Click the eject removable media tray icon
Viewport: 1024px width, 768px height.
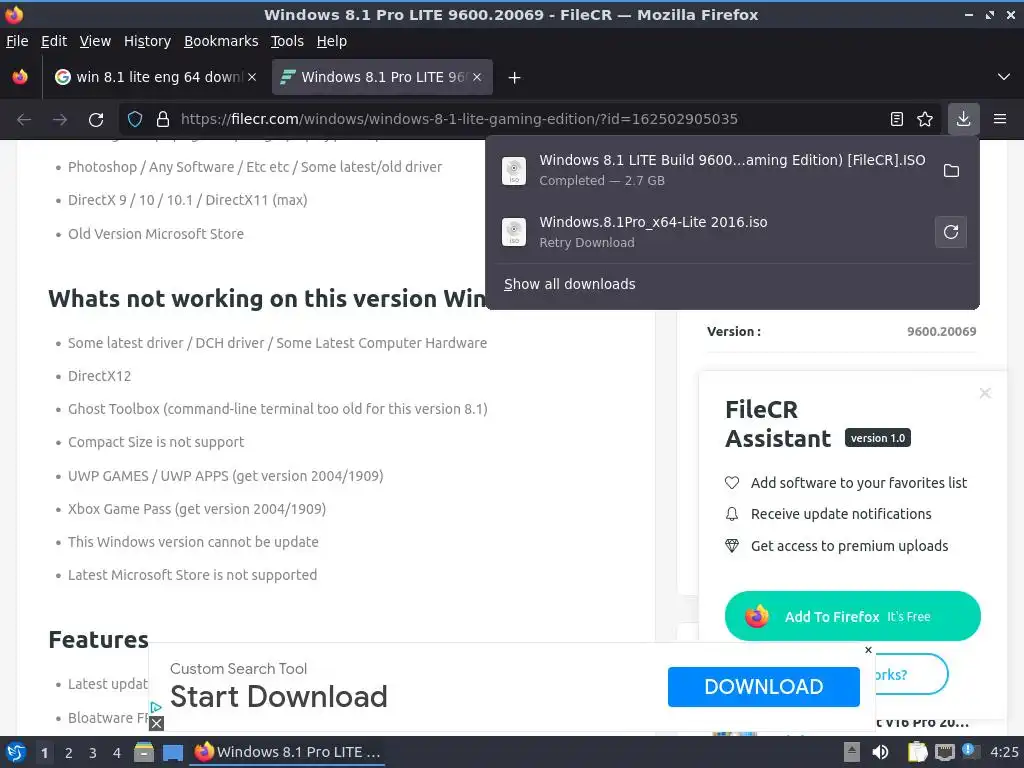852,752
